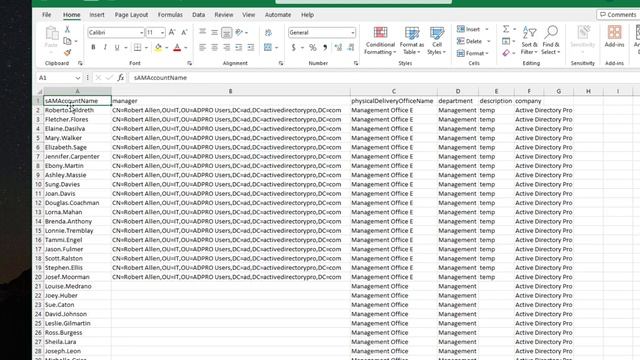This screenshot has width=640, height=360.
Task: Activate the Format Painter brush
Action: pyautogui.click(x=67, y=52)
